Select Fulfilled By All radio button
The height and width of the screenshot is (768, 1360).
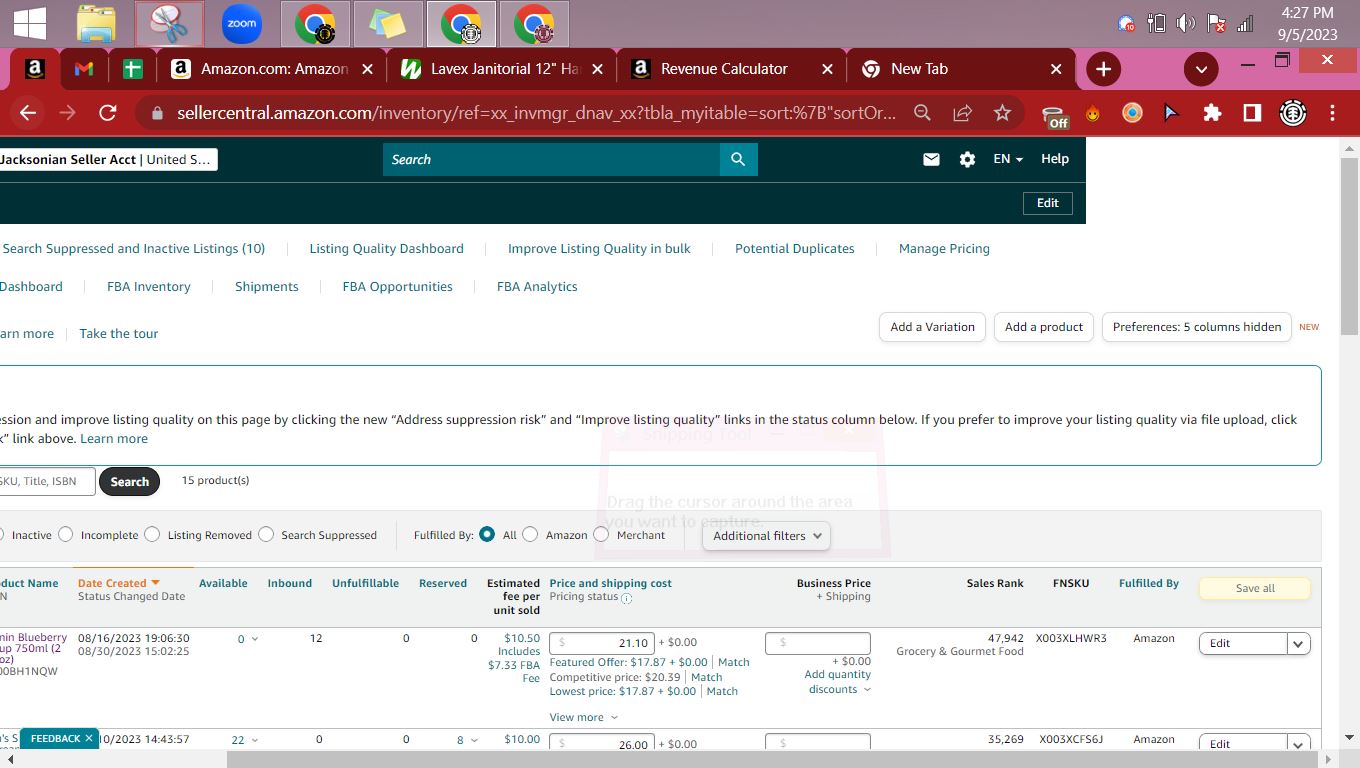(x=487, y=535)
